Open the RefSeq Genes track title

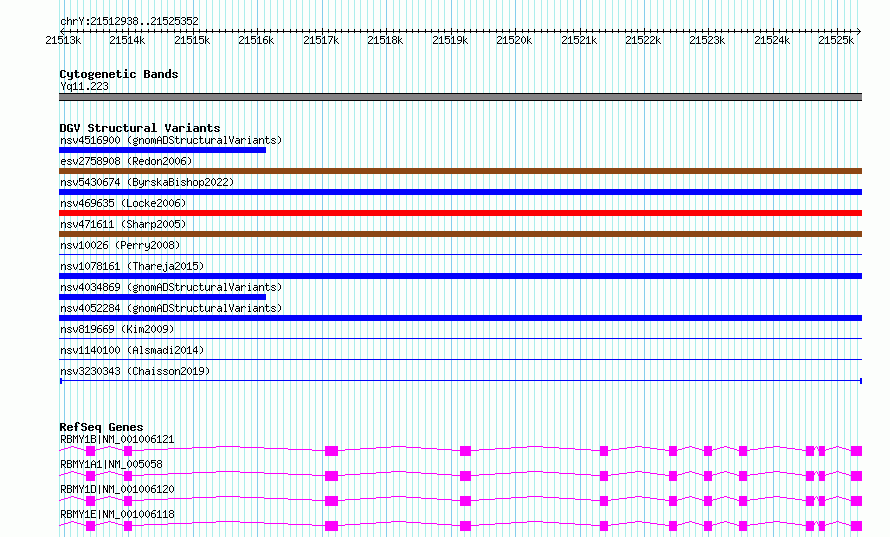101,427
